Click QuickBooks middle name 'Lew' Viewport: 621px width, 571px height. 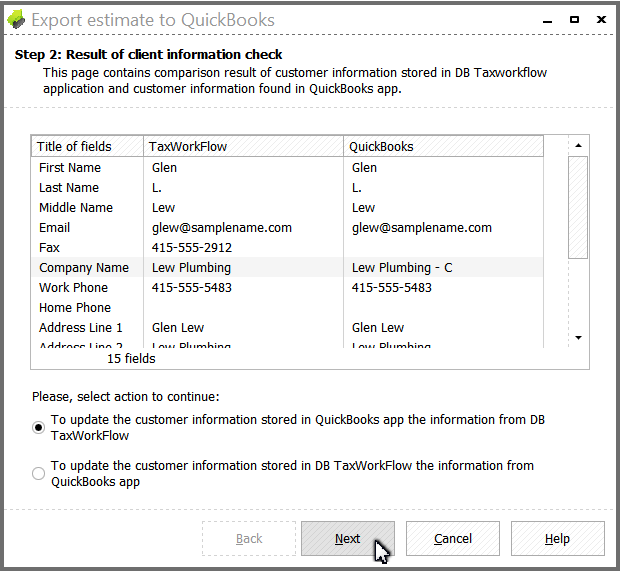[x=364, y=207]
